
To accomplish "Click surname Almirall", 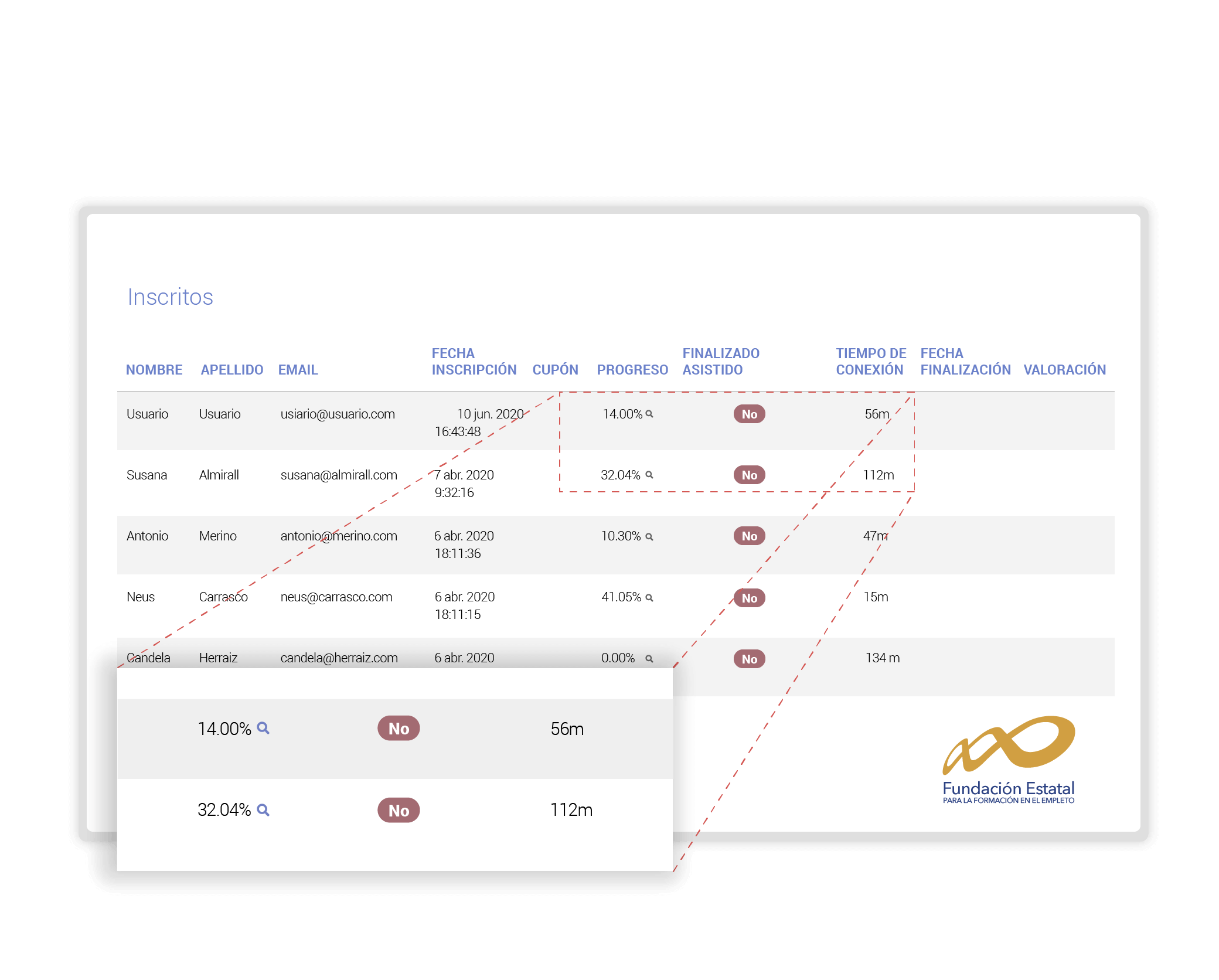I will [219, 475].
